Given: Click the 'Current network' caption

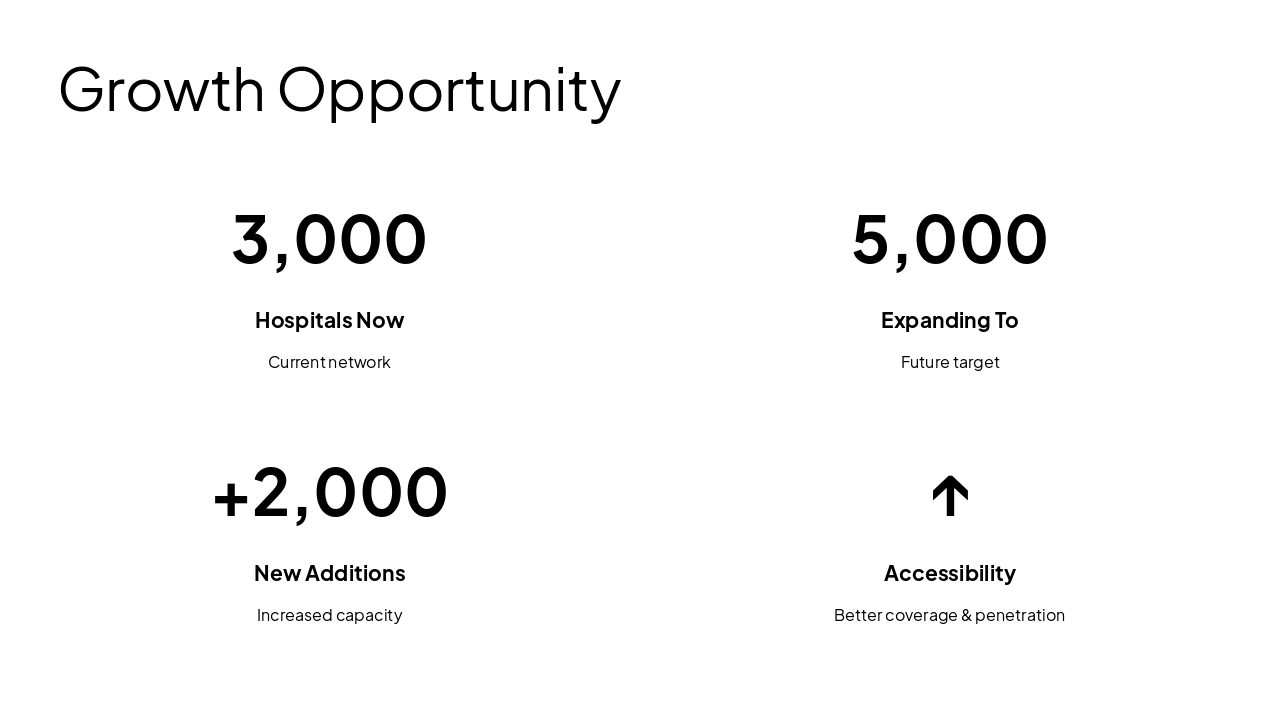Looking at the screenshot, I should [x=329, y=362].
